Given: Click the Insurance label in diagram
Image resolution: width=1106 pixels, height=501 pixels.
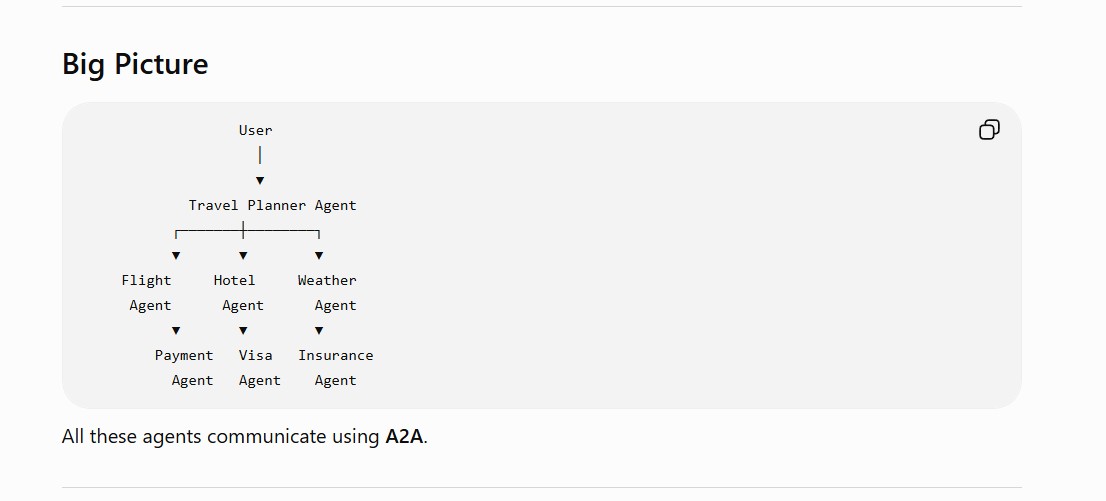Looking at the screenshot, I should point(335,355).
